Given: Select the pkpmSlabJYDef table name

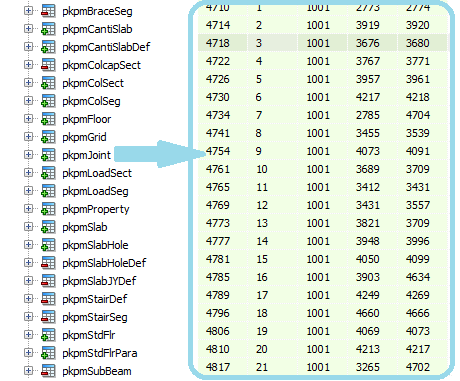Looking at the screenshot, I should point(99,281).
